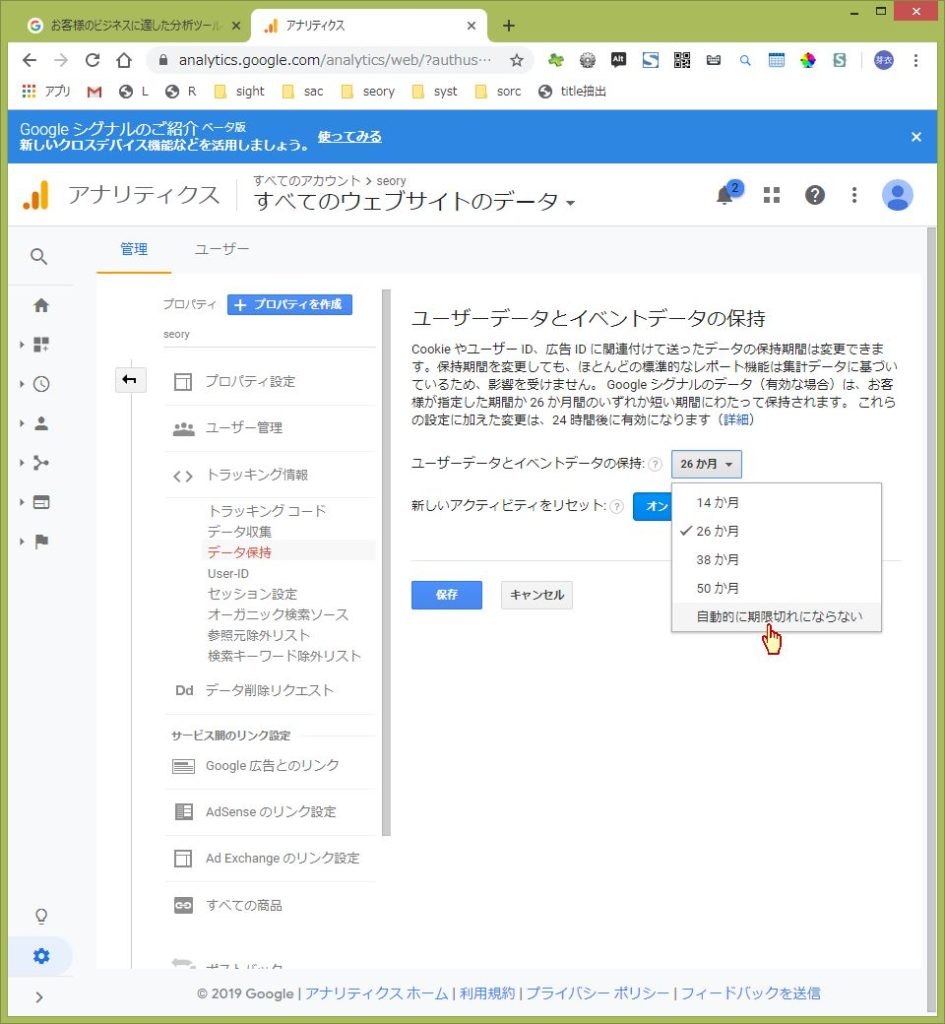Open Conversions flag icon in sidebar

click(41, 541)
